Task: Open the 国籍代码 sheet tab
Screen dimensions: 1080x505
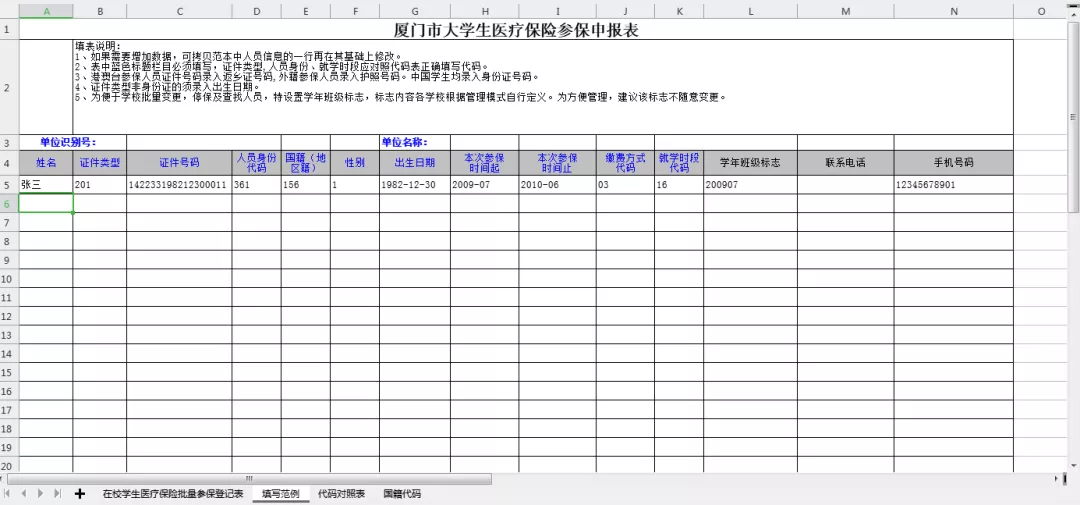Action: (x=402, y=494)
